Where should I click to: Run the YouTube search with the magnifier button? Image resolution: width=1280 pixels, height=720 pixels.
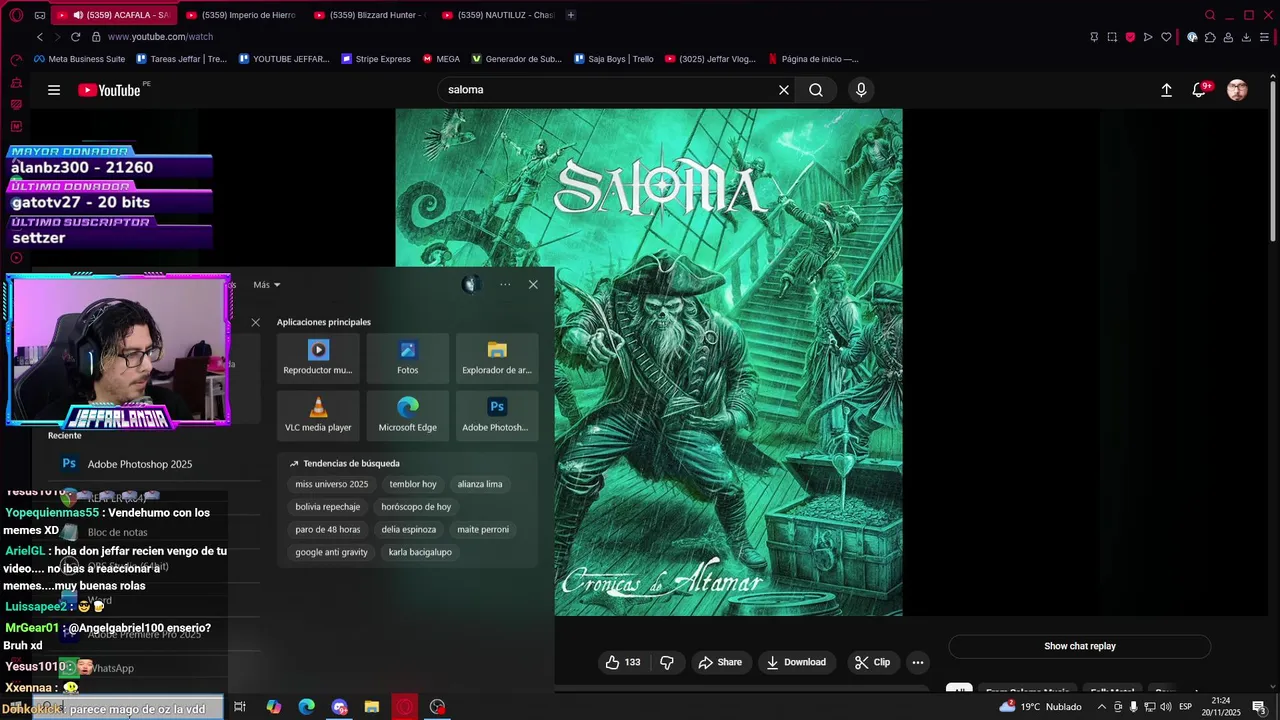[816, 90]
